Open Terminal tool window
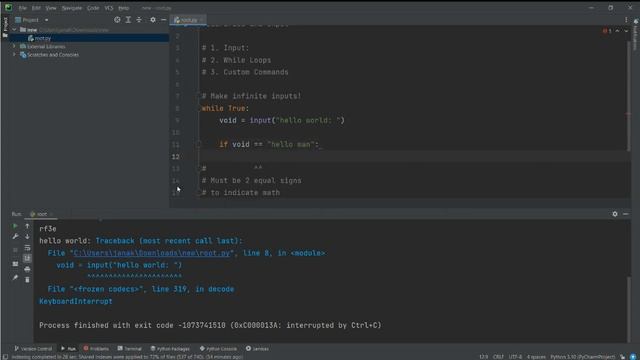Screen dimensions: 640x360 pos(129,349)
